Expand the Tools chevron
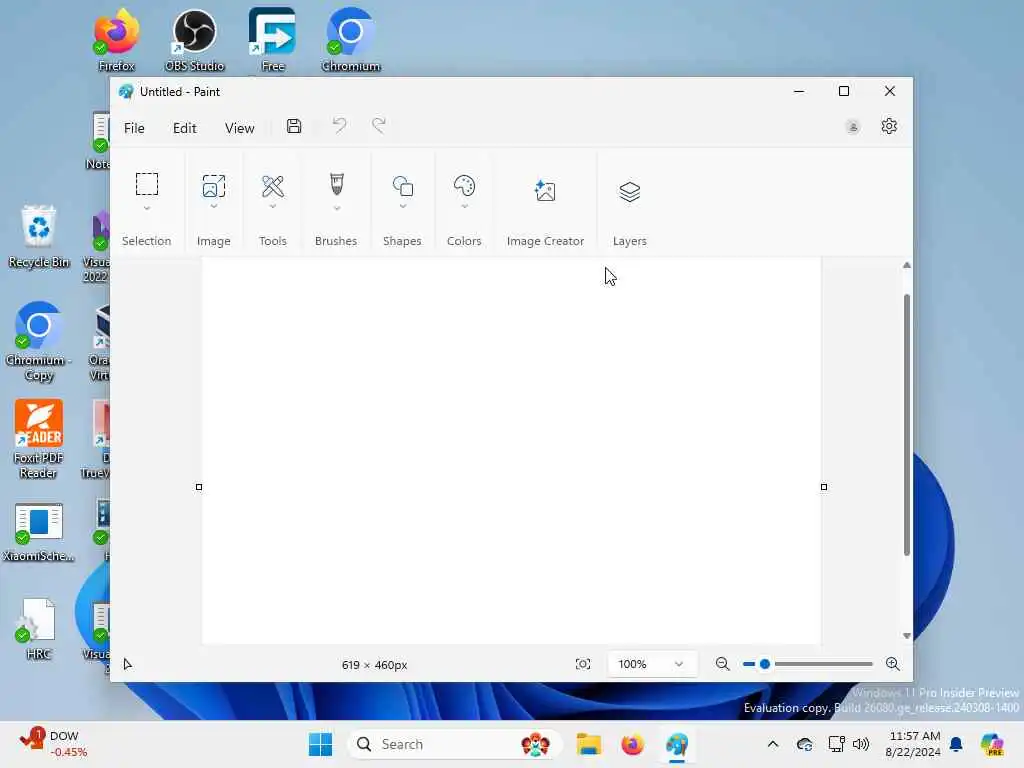Viewport: 1024px width, 768px height. (272, 206)
